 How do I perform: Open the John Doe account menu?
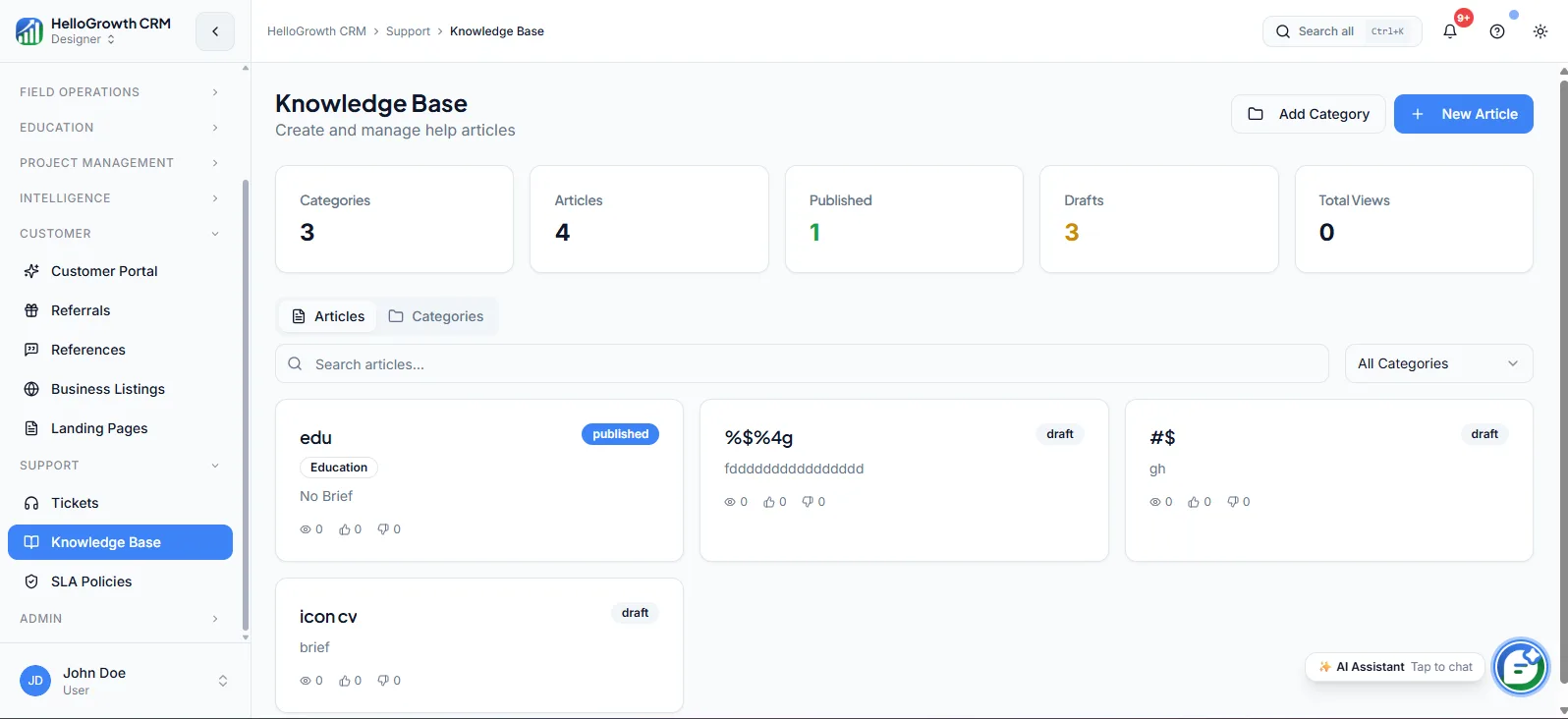[x=125, y=681]
